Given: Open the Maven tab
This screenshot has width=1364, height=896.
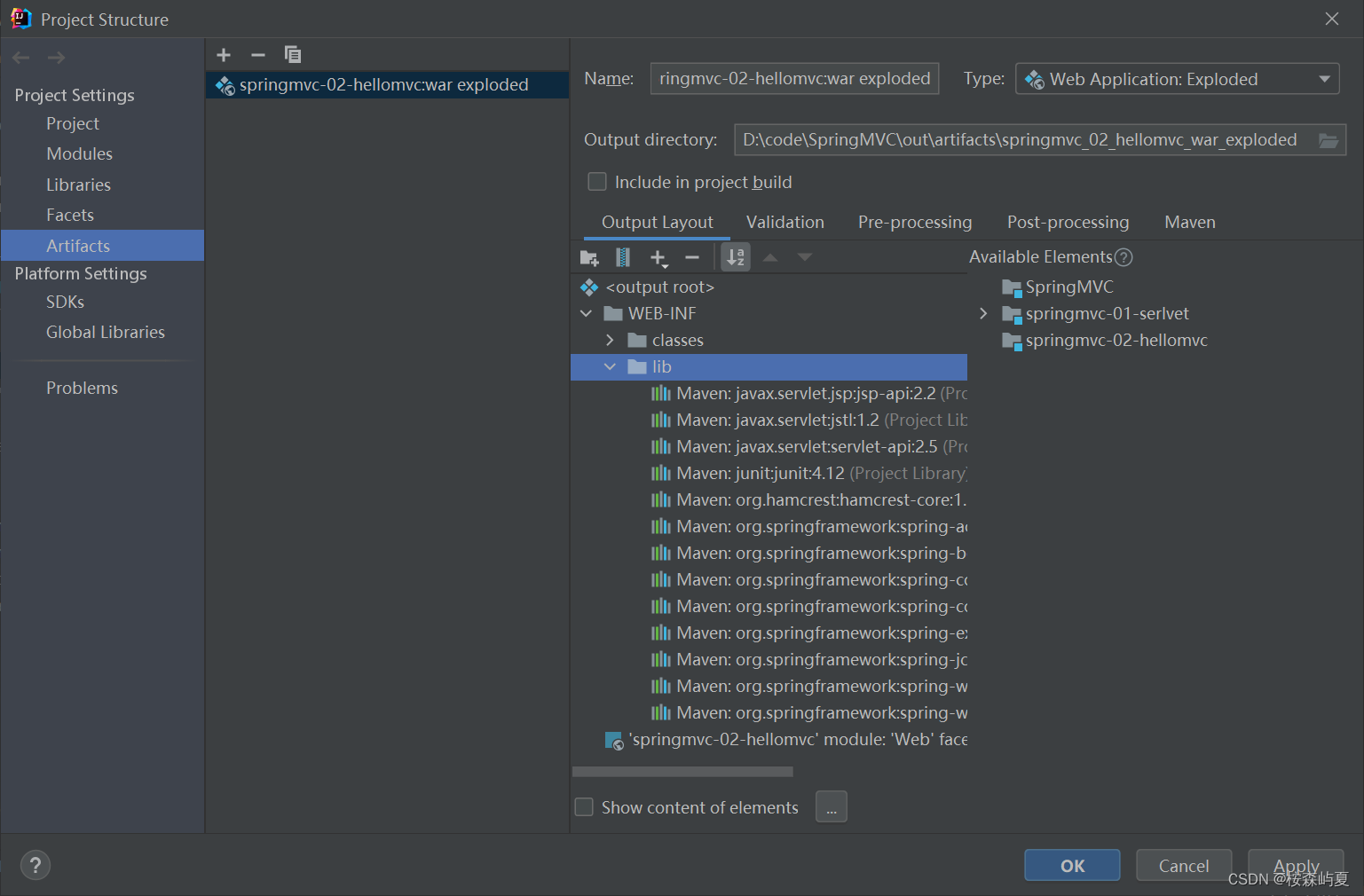Looking at the screenshot, I should [1190, 222].
